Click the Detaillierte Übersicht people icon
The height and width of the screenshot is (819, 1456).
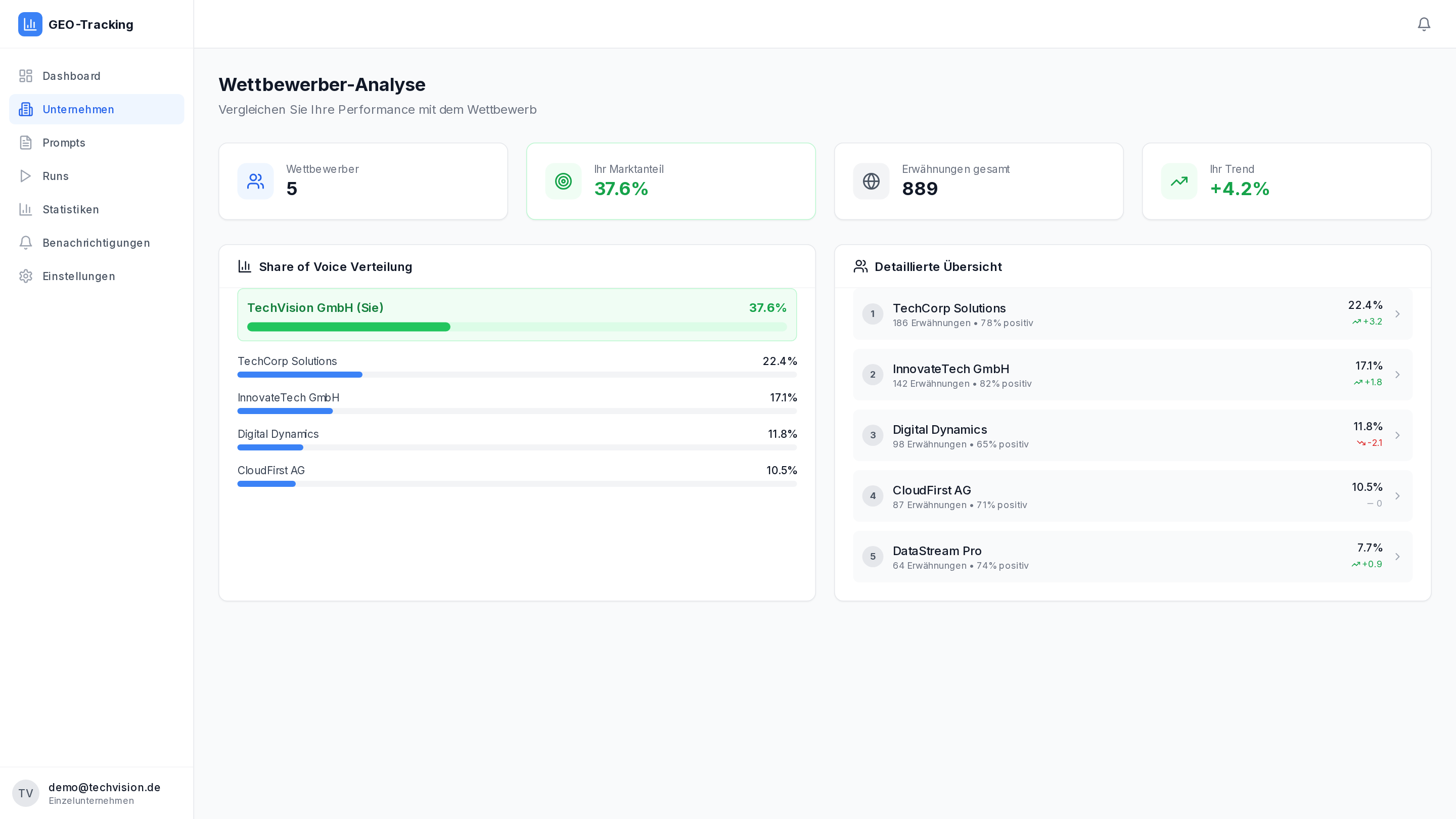(x=860, y=266)
